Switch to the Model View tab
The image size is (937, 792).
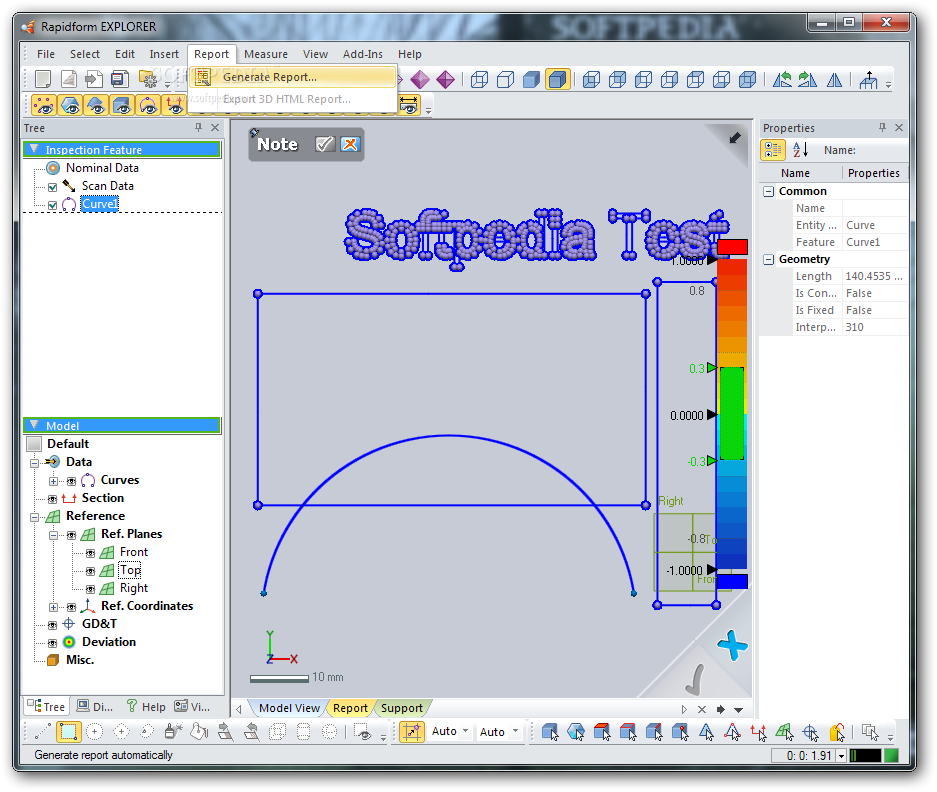(x=289, y=708)
